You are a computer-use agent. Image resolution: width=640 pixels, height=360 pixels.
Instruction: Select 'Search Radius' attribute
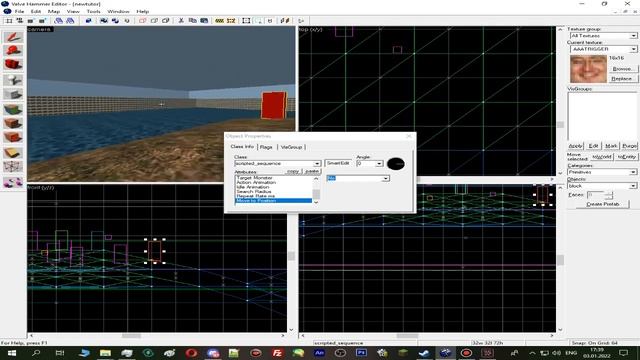pos(253,191)
